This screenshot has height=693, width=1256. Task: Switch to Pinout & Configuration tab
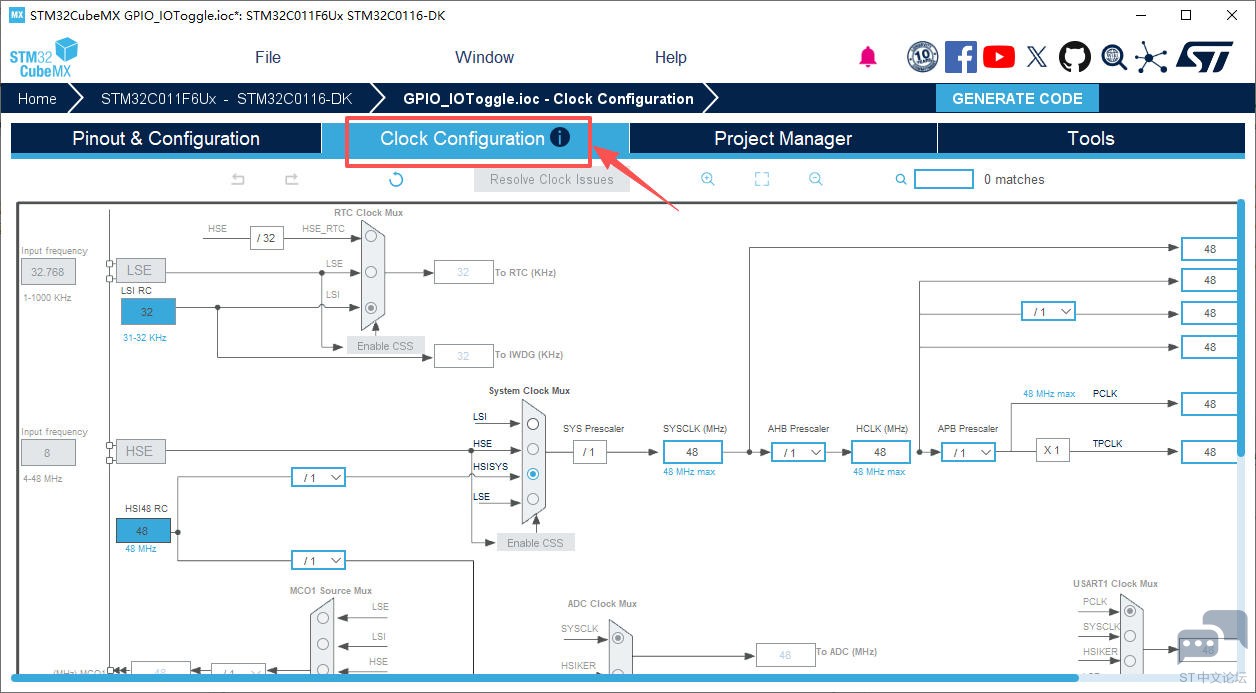pyautogui.click(x=166, y=139)
